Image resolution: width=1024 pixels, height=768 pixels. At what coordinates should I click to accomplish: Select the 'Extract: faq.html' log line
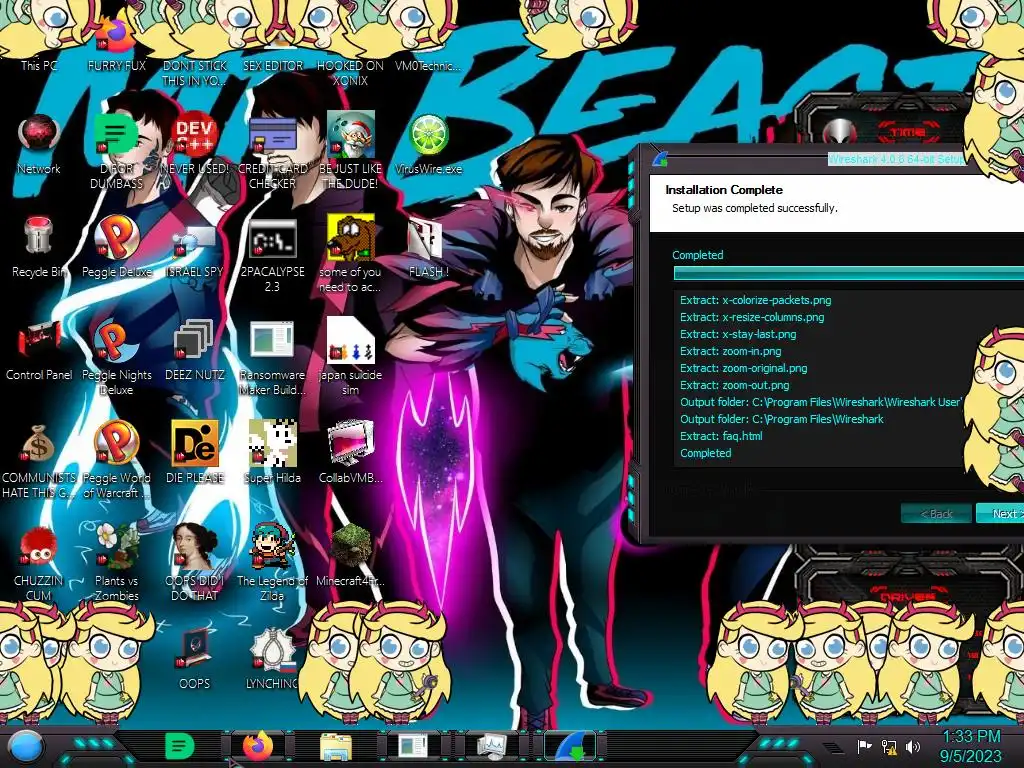click(721, 436)
